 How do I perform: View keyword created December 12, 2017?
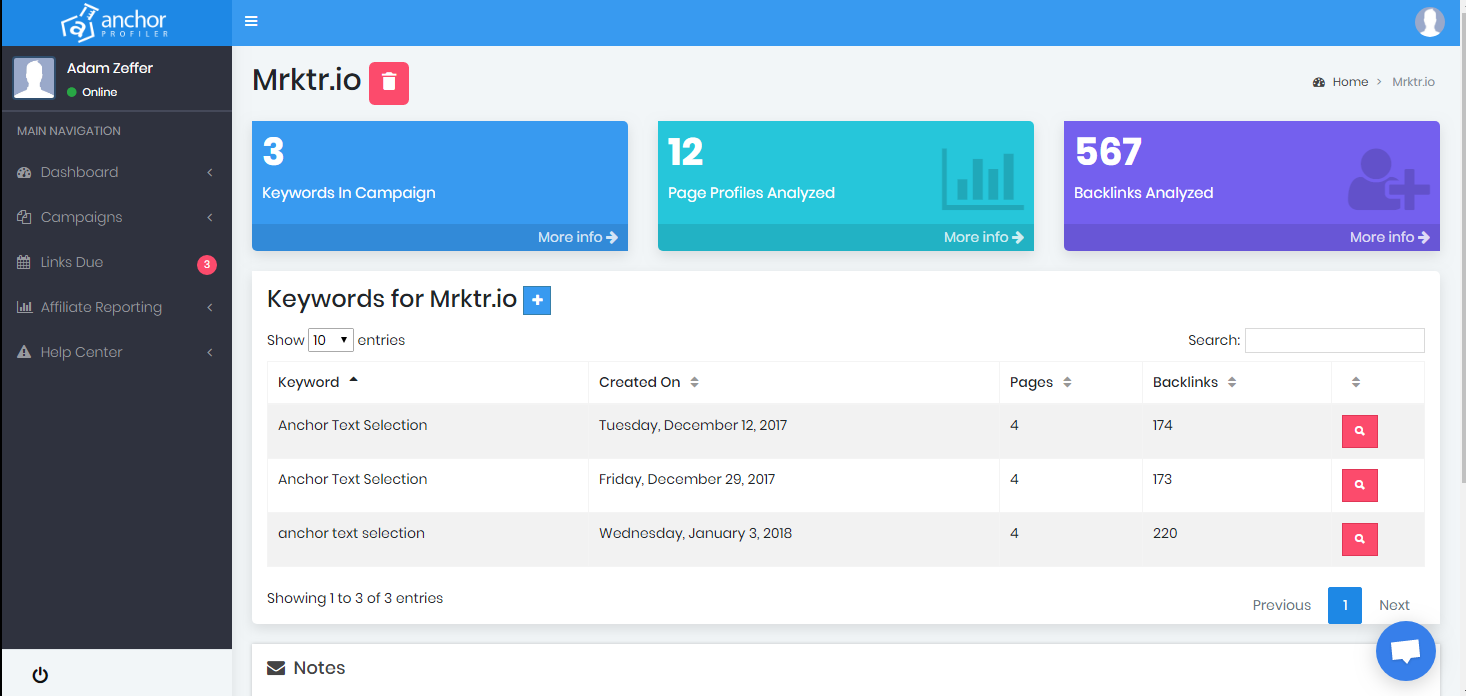pyautogui.click(x=1360, y=431)
